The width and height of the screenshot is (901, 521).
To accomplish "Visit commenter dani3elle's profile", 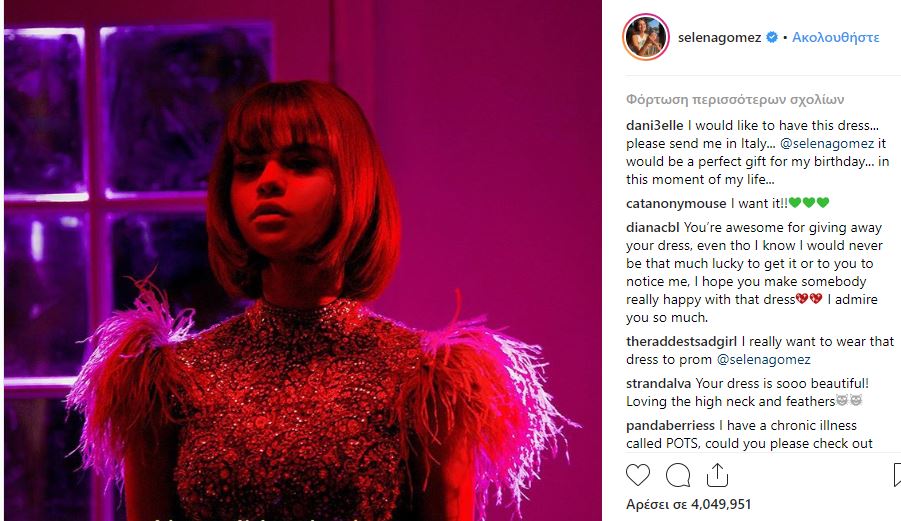I will tap(654, 125).
